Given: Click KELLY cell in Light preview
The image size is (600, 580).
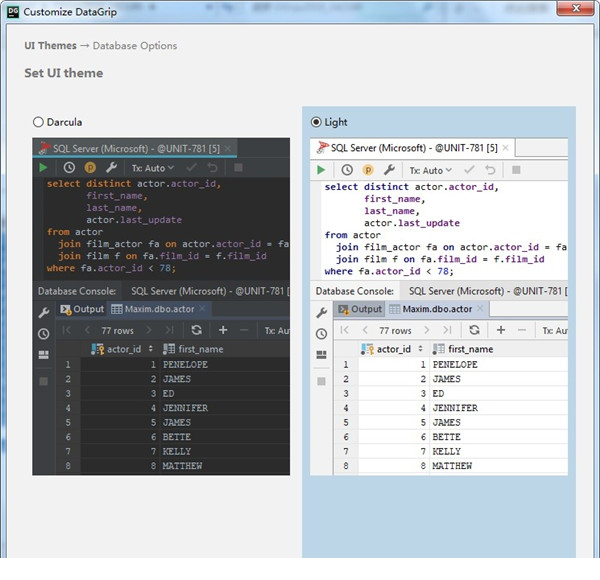Looking at the screenshot, I should click(499, 451).
